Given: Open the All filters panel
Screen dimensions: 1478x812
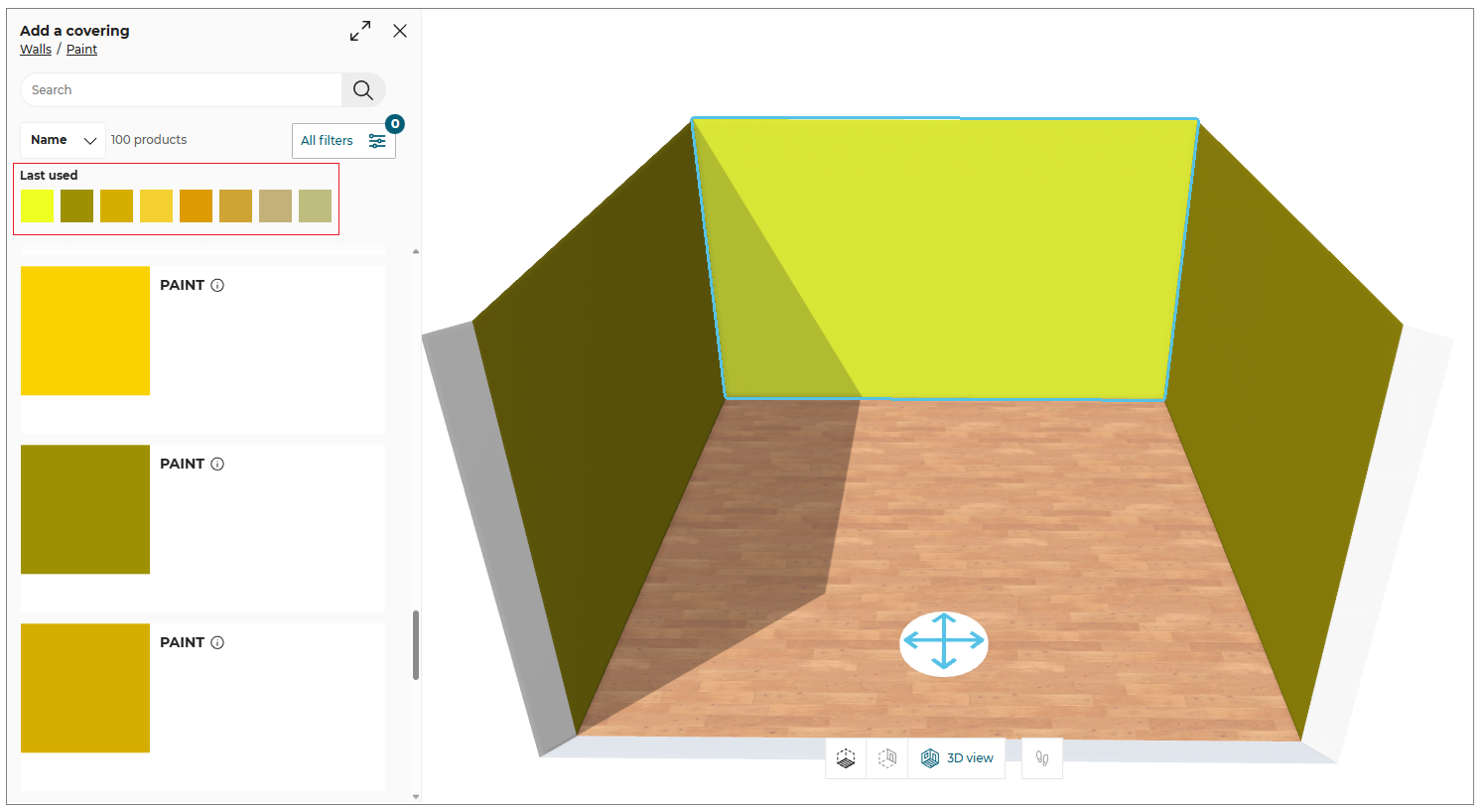Looking at the screenshot, I should pyautogui.click(x=342, y=141).
